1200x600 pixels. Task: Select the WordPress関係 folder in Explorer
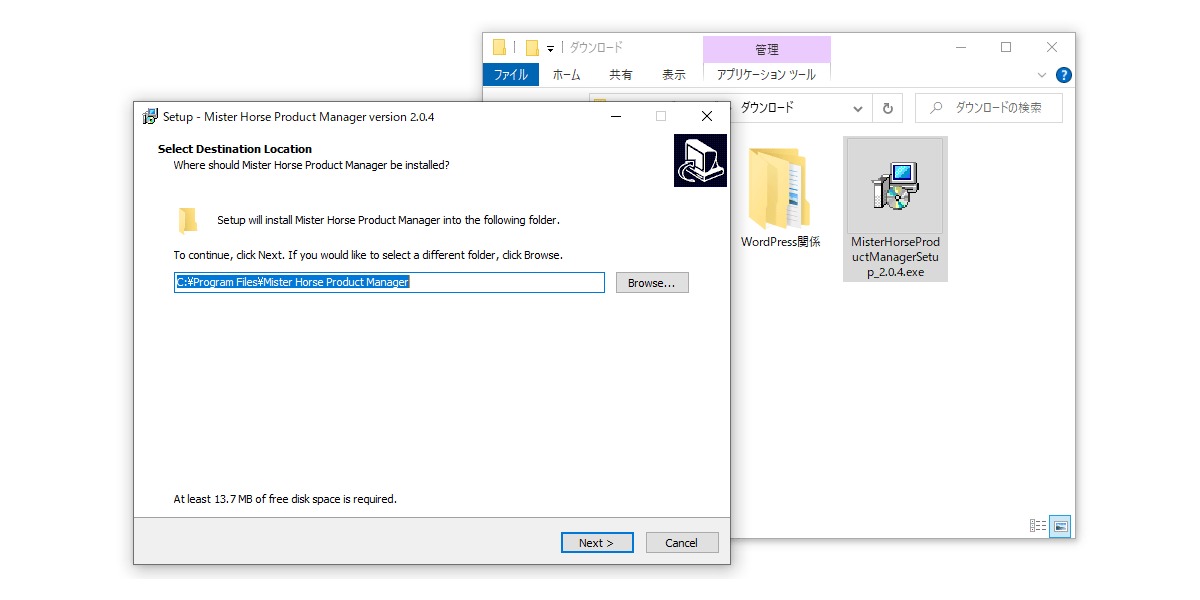point(780,197)
